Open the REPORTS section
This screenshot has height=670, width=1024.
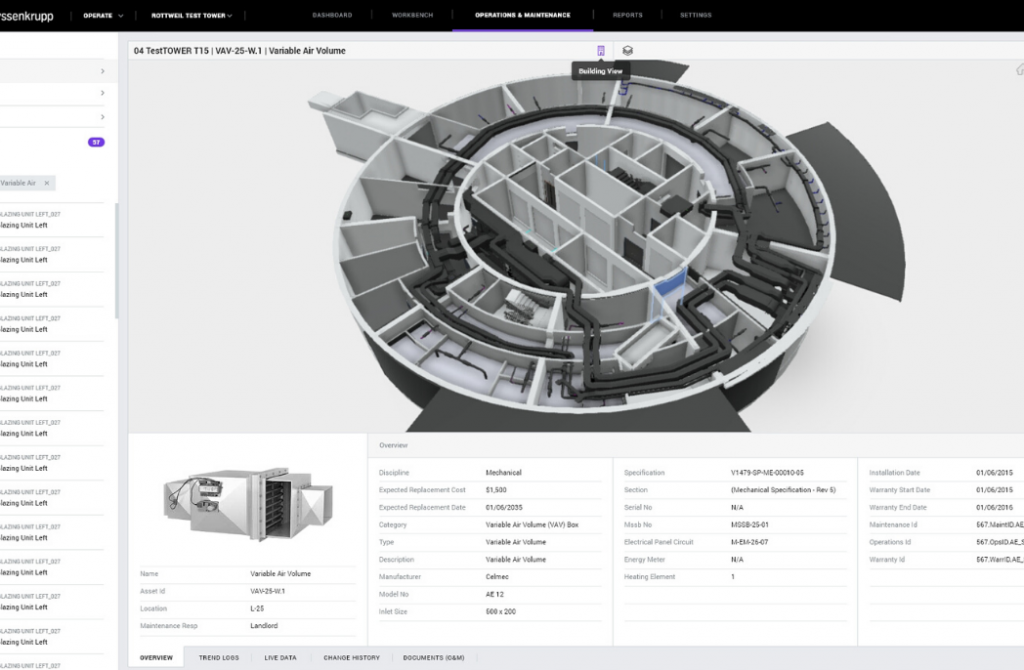628,15
